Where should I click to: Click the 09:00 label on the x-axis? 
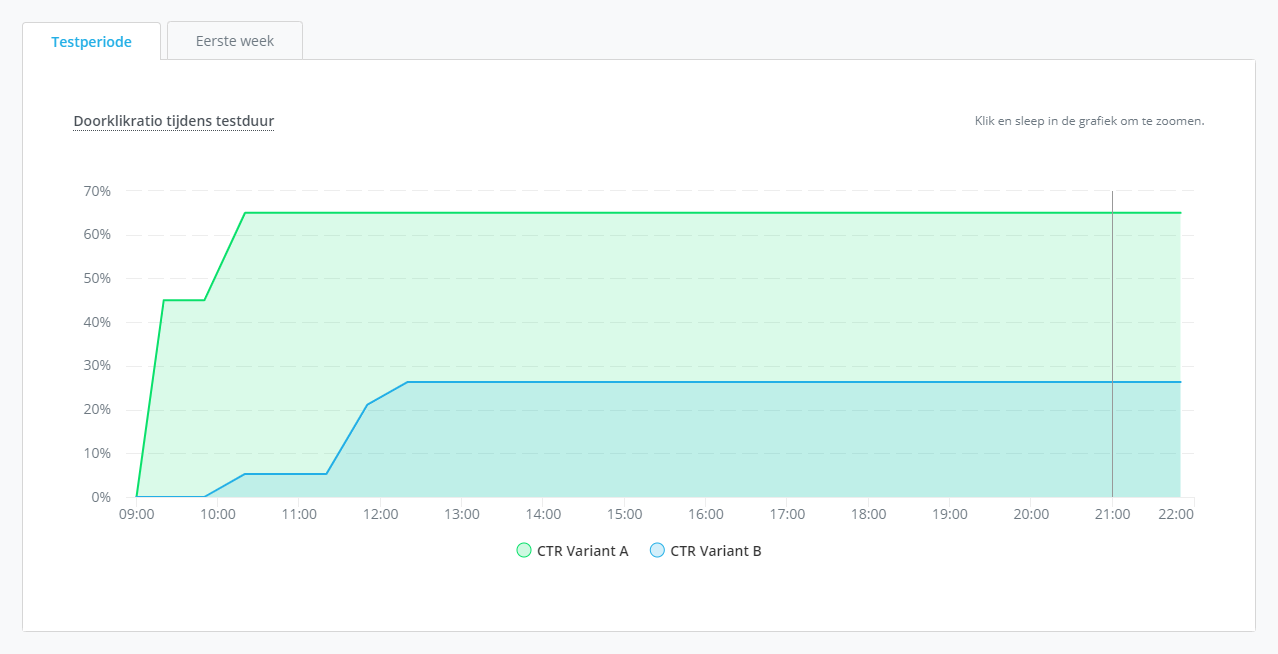pyautogui.click(x=138, y=514)
